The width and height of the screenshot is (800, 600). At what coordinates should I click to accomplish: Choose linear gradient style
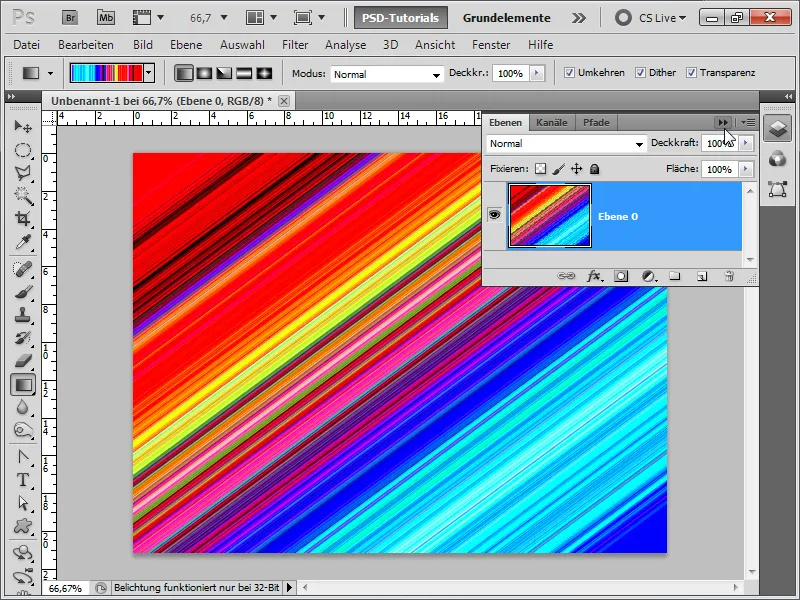[x=184, y=73]
